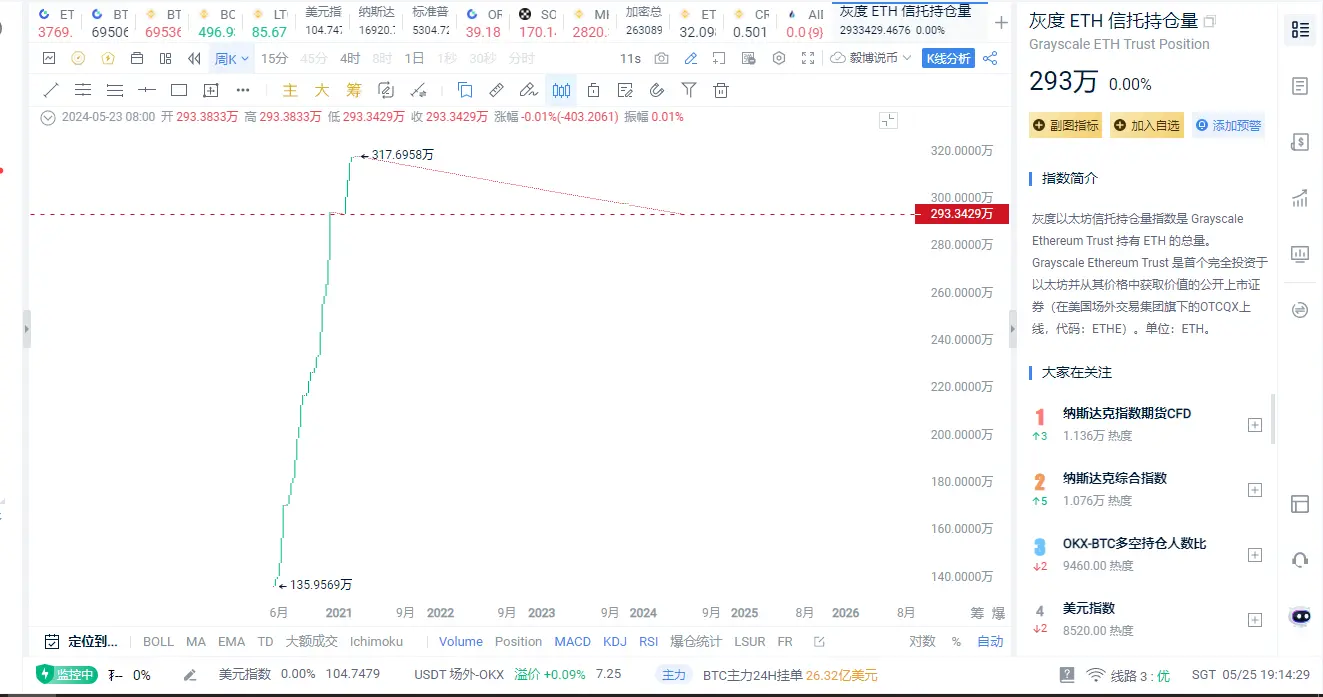Open the 纳斯达 ticker tab
Viewport: 1323px width, 697px height.
376,21
